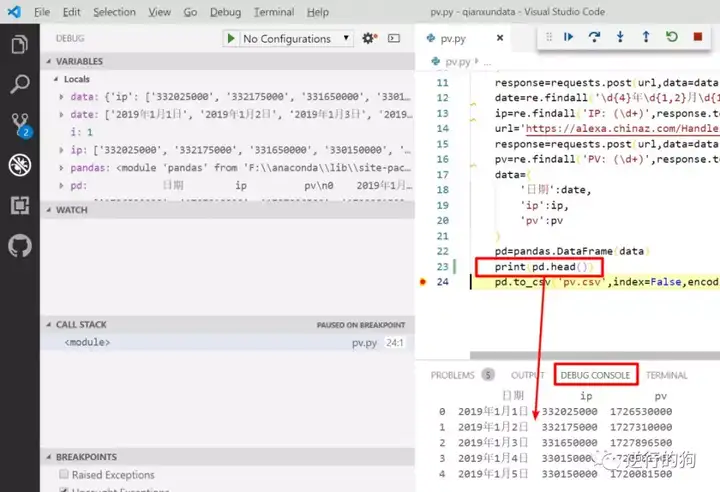Click line 22 pd=pandas.DataFrame code
The image size is (720, 492).
pyautogui.click(x=572, y=251)
